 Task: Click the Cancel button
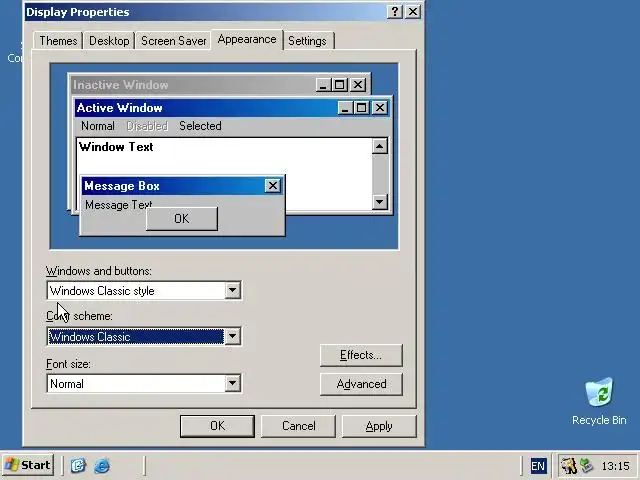click(298, 426)
